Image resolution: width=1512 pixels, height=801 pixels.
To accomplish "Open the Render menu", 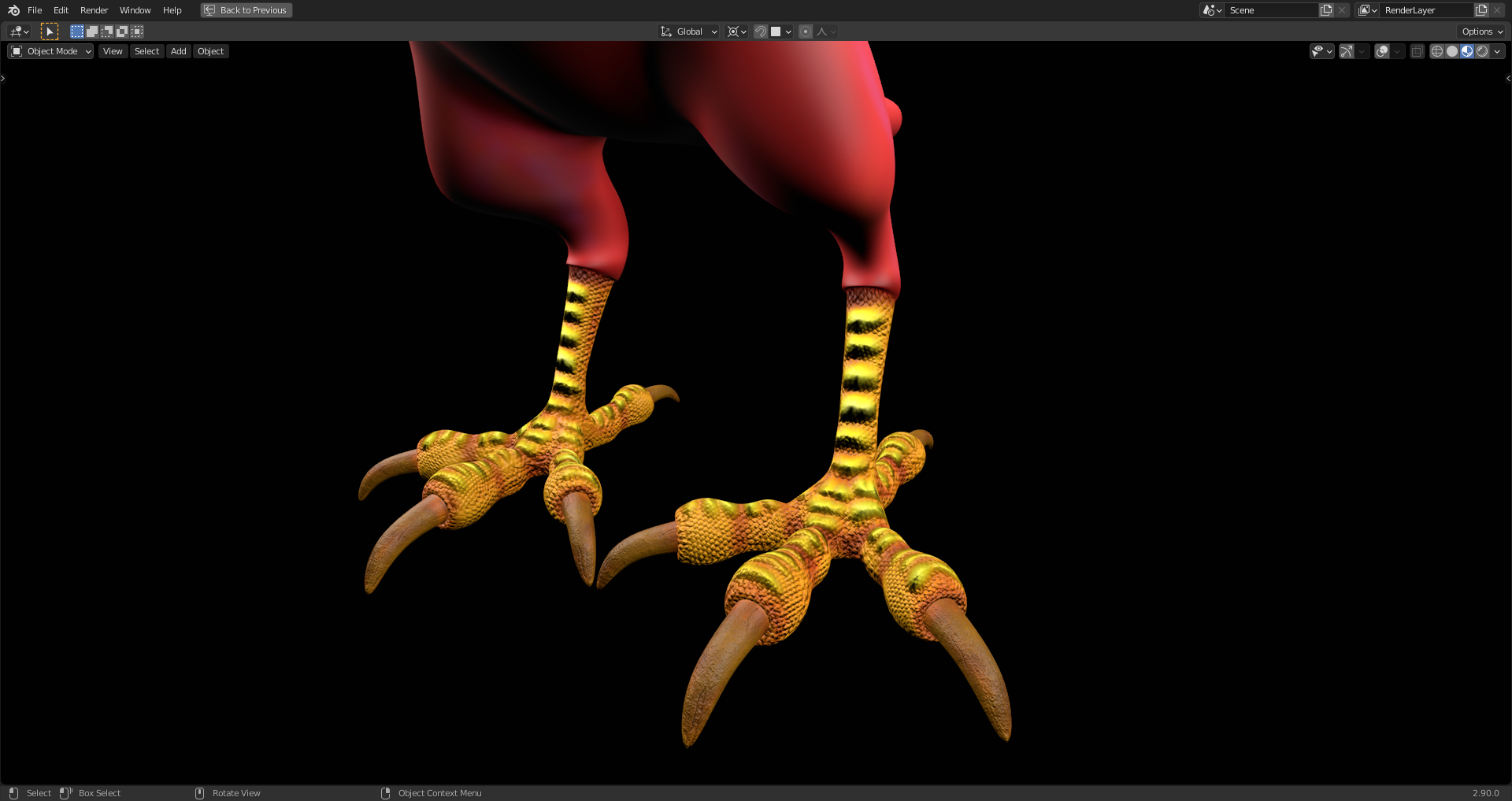I will 94,10.
